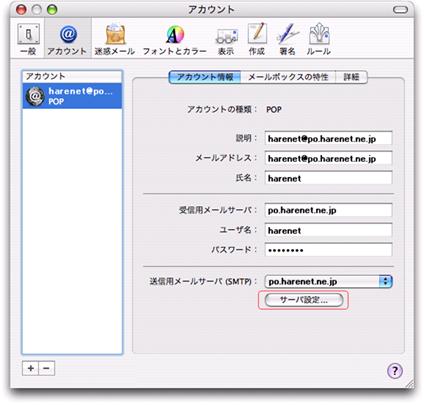This screenshot has width=424, height=405.
Task: Open the 表示 viewing preferences pane
Action: pyautogui.click(x=227, y=39)
